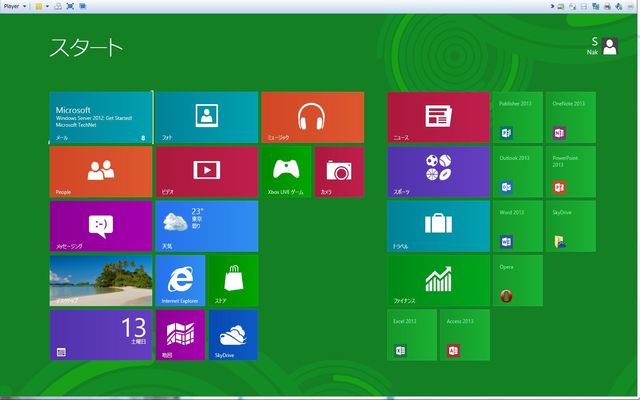Image resolution: width=640 pixels, height=400 pixels.
Task: Open the blue SkyDrive app tile with clouds
Action: point(233,335)
